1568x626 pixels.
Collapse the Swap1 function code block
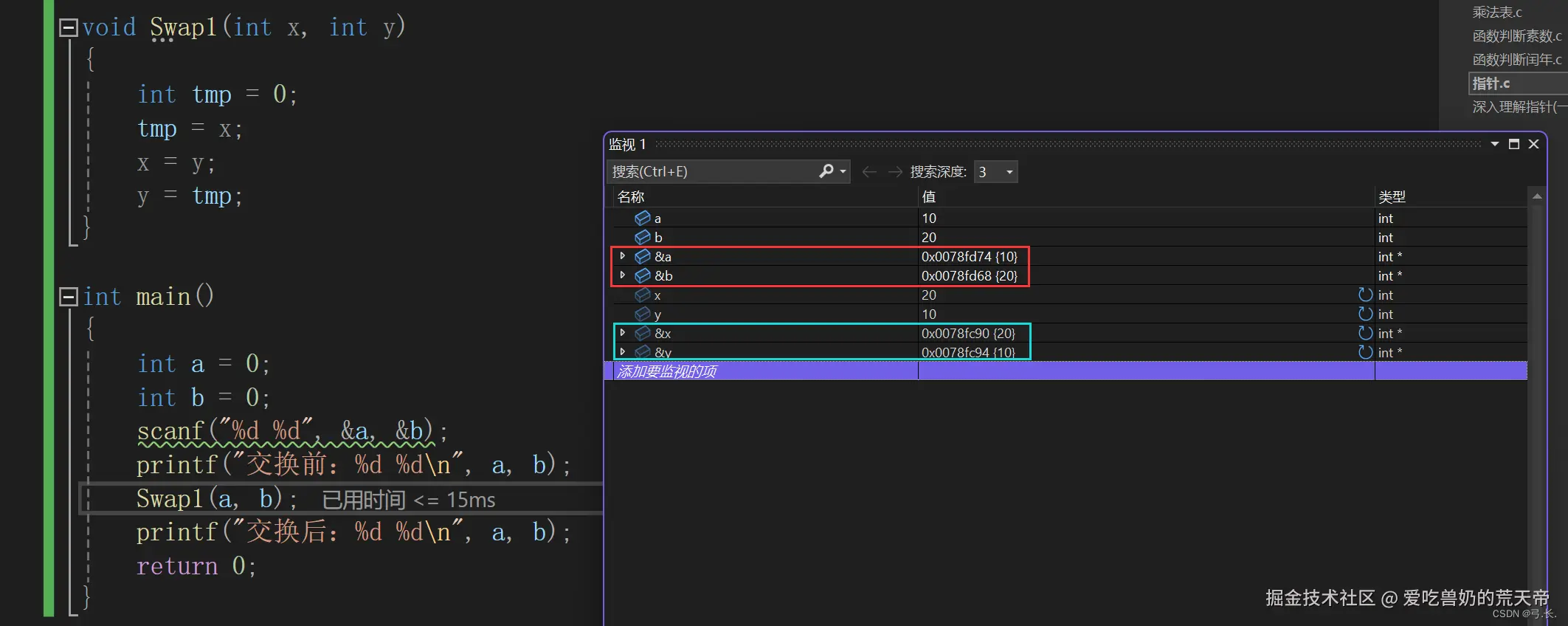pos(69,28)
